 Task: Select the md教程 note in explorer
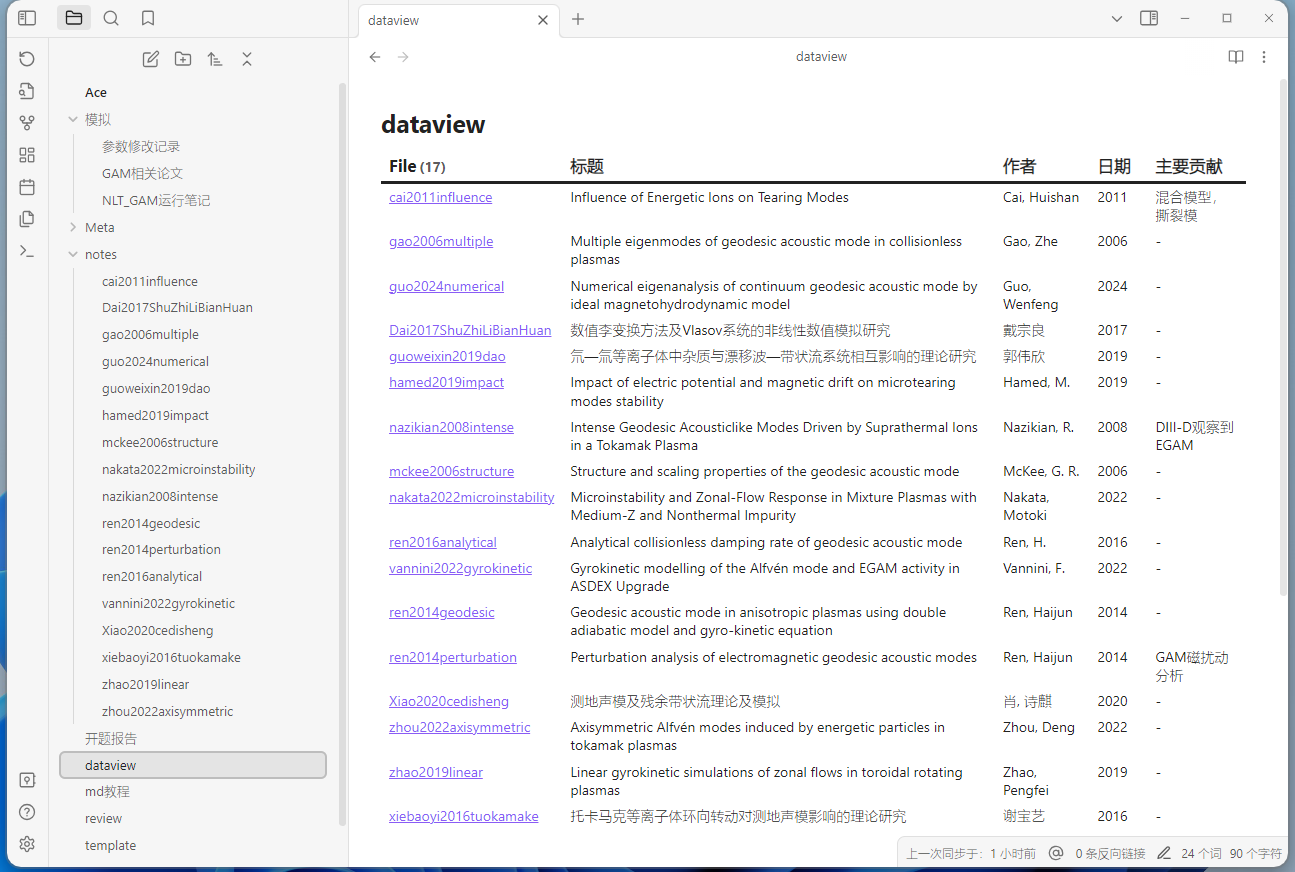click(107, 792)
